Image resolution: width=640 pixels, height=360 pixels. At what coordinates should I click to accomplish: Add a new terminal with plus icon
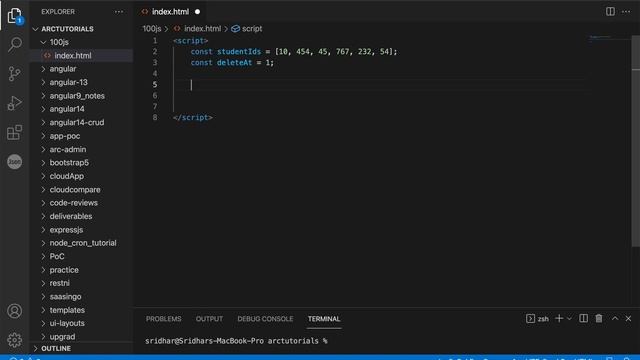pyautogui.click(x=559, y=318)
